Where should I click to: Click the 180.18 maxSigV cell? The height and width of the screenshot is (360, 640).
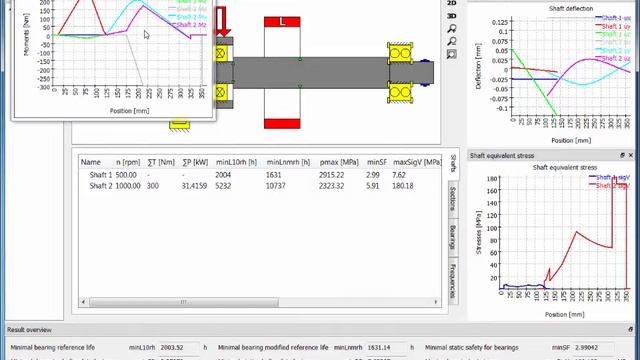click(403, 186)
